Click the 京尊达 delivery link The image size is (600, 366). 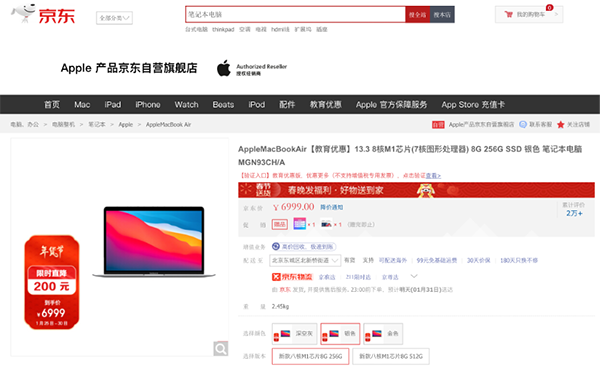tap(390, 277)
